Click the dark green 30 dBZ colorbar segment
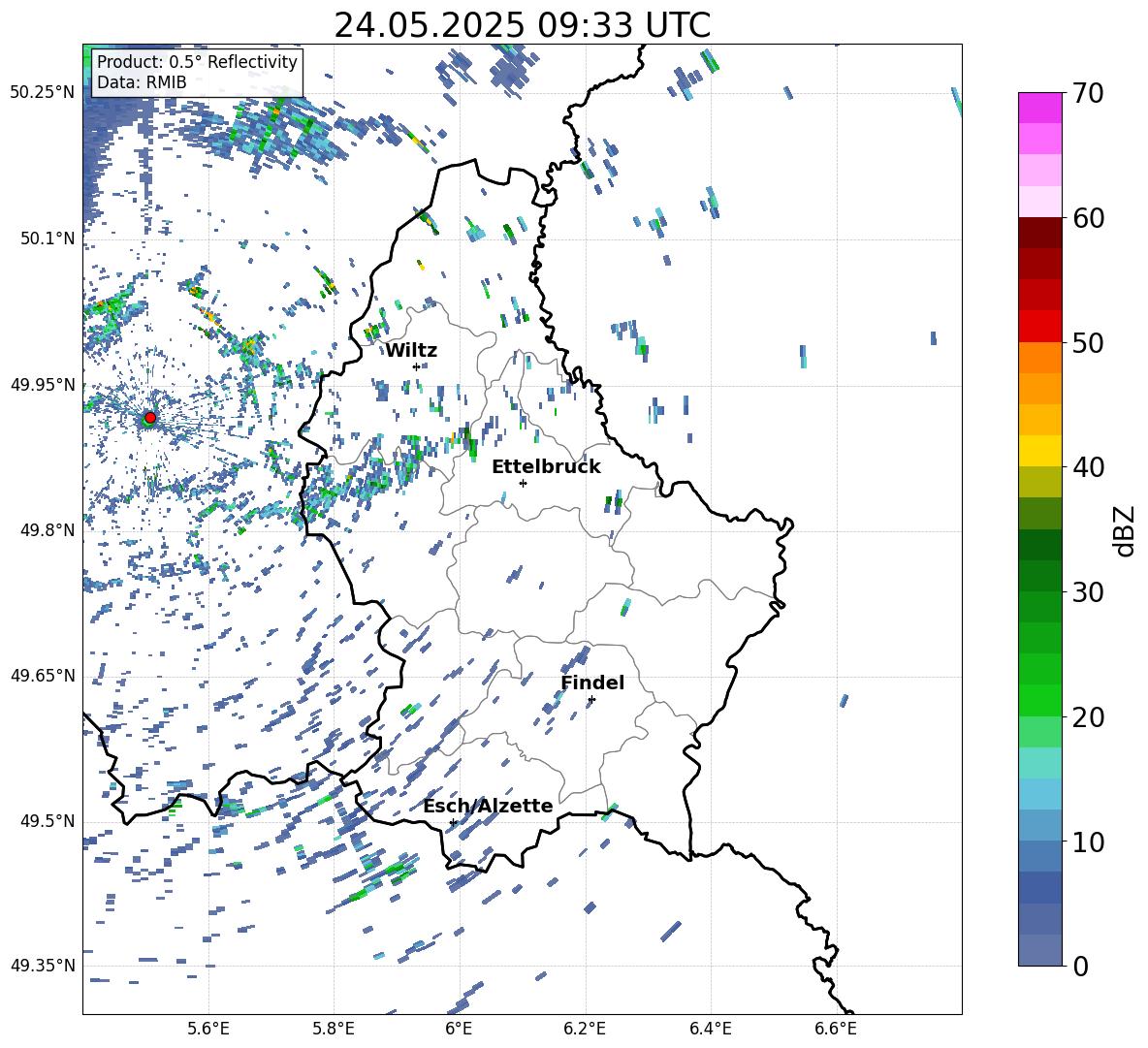 click(1039, 575)
